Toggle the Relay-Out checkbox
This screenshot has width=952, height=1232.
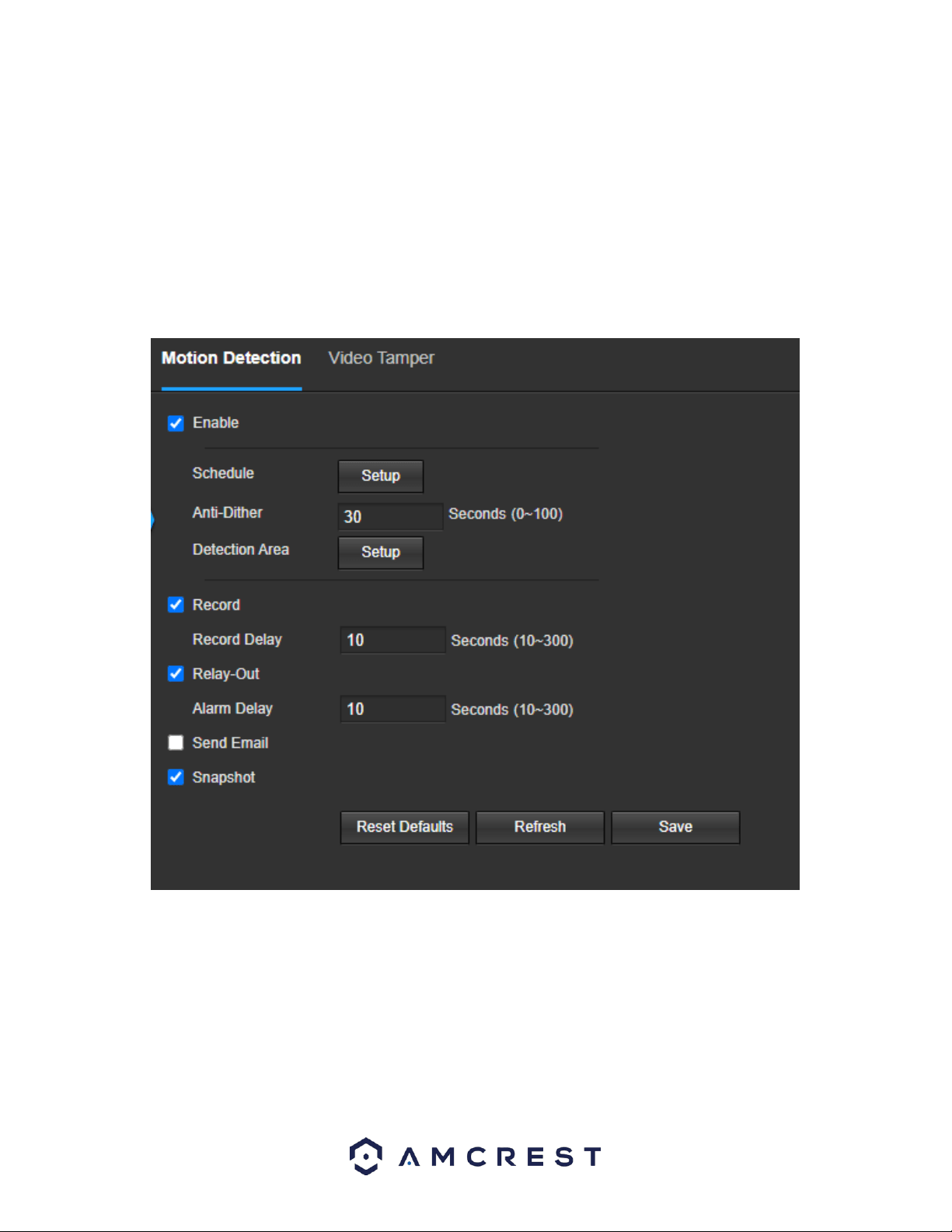tap(176, 674)
